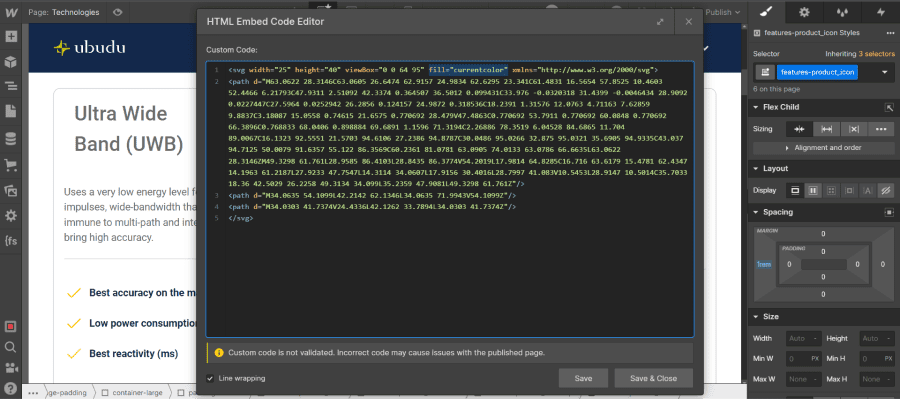Image resolution: width=900 pixels, height=399 pixels.
Task: Open the styles panel three-dot options
Action: 890,33
